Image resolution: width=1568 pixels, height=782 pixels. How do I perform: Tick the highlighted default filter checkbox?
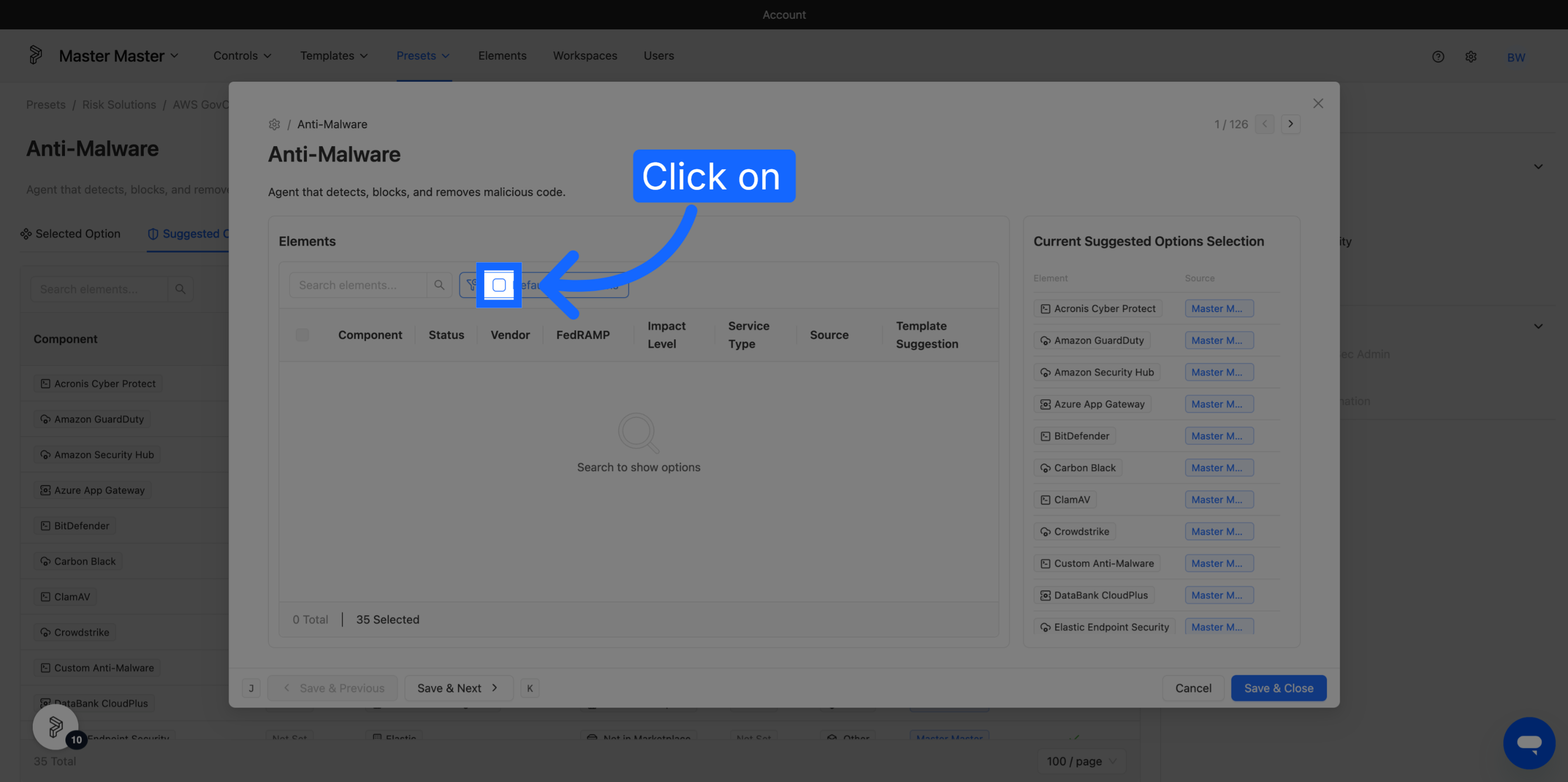pyautogui.click(x=499, y=285)
